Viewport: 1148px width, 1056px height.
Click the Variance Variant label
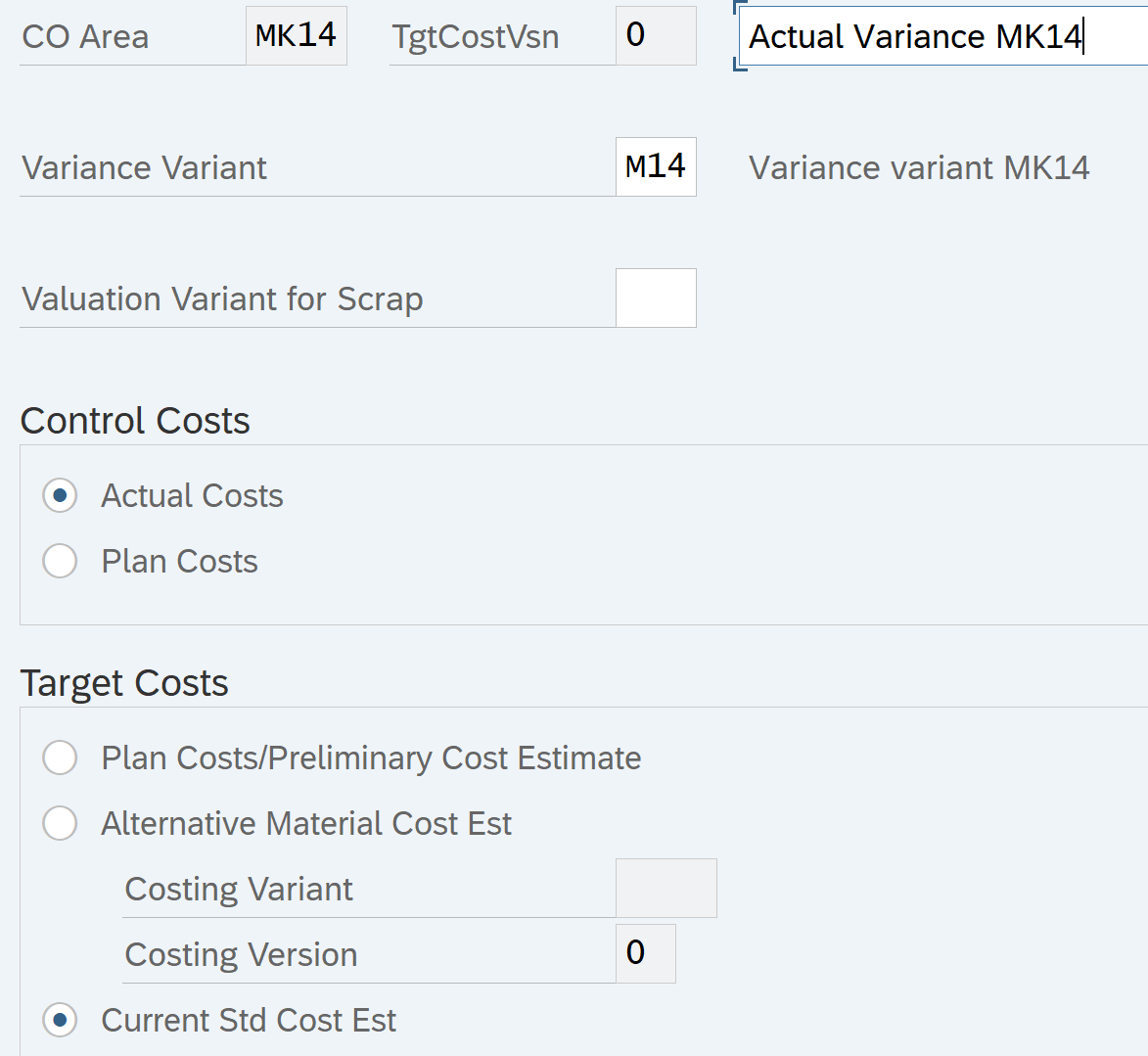144,168
